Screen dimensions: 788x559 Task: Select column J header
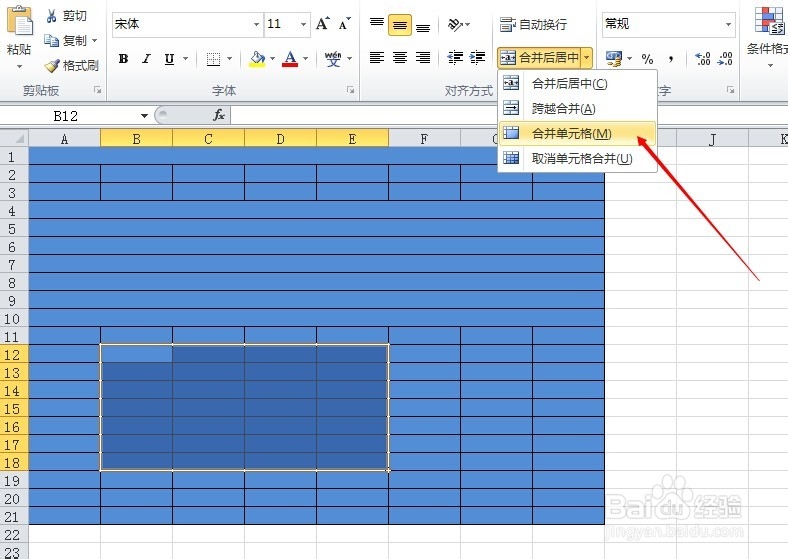coord(712,139)
